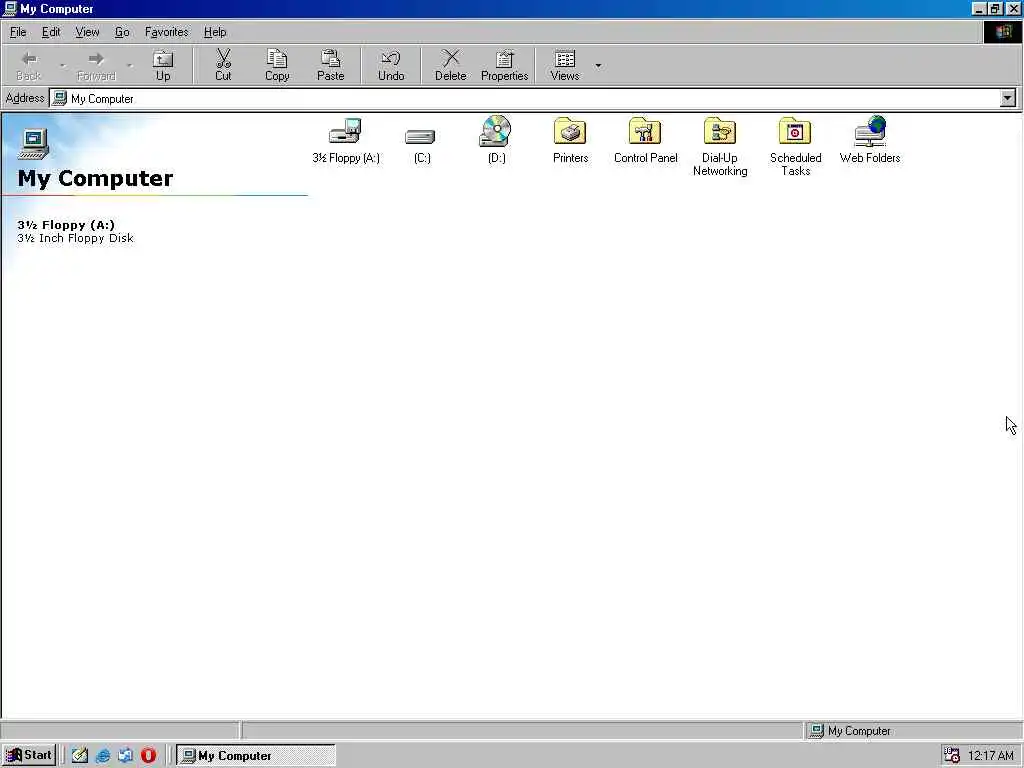Screen dimensions: 1024x768
Task: Click the Task Scheduler tray icon
Action: 952,756
